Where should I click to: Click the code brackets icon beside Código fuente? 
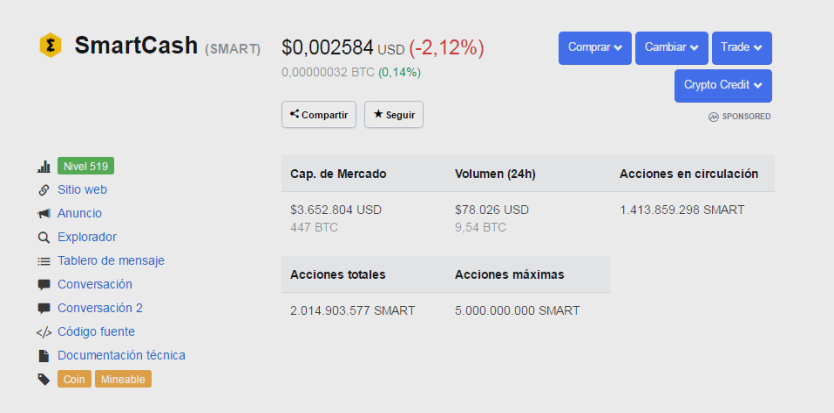(x=44, y=333)
